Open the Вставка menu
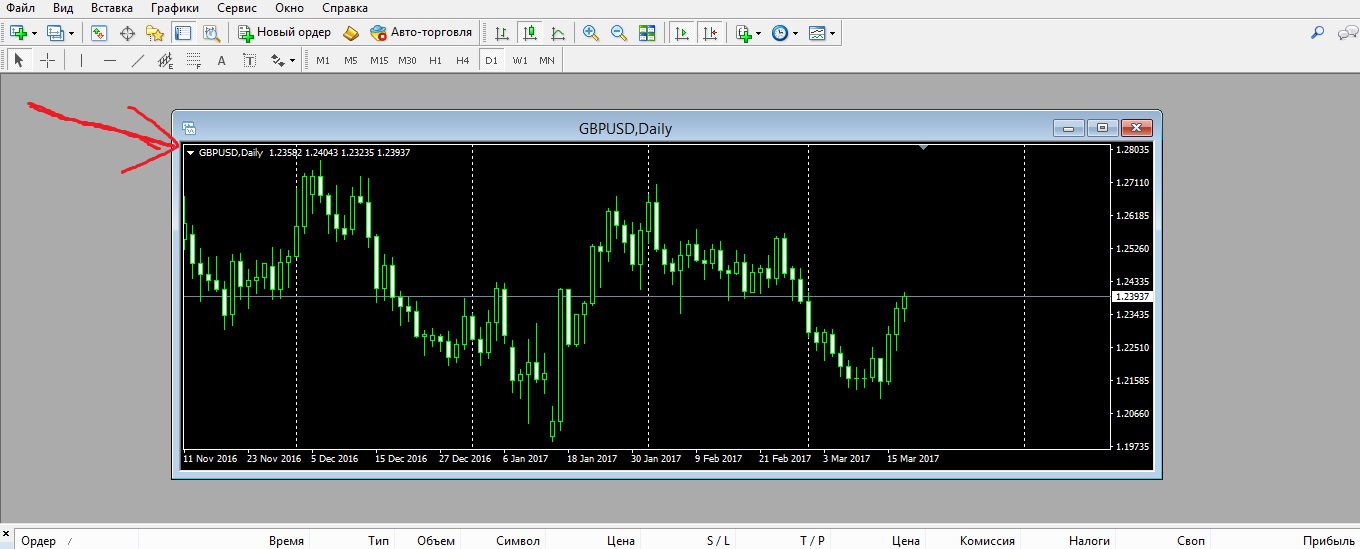This screenshot has width=1360, height=549. click(x=111, y=8)
